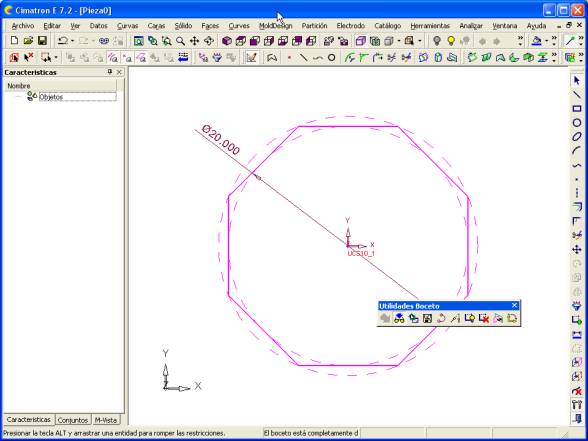Open the Undo dropdown arrow
Screen dimensions: 588x441
(x=72, y=41)
